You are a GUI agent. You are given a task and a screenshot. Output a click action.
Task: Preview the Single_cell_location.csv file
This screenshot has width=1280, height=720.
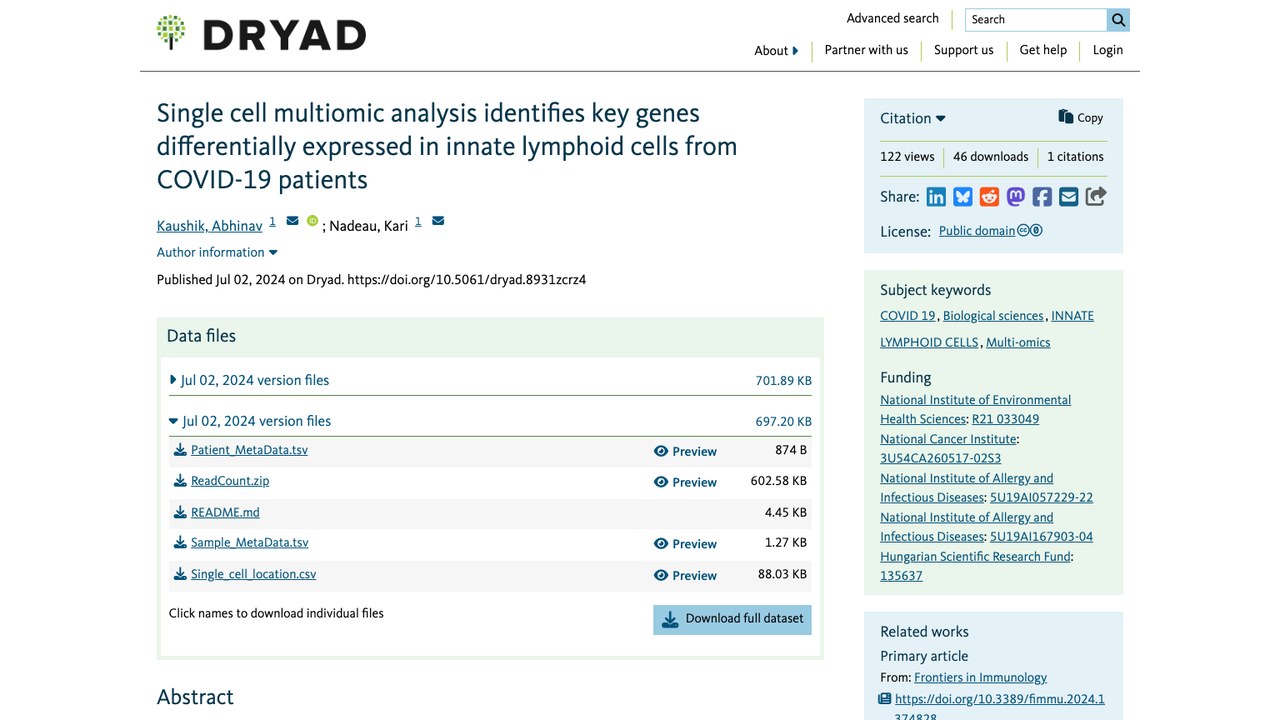click(x=685, y=575)
